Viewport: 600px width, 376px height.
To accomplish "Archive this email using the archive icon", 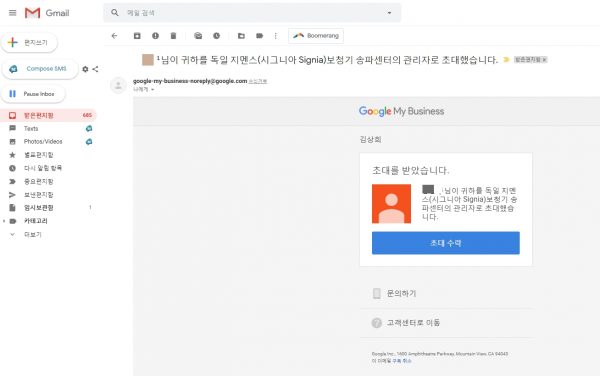I will coord(137,36).
